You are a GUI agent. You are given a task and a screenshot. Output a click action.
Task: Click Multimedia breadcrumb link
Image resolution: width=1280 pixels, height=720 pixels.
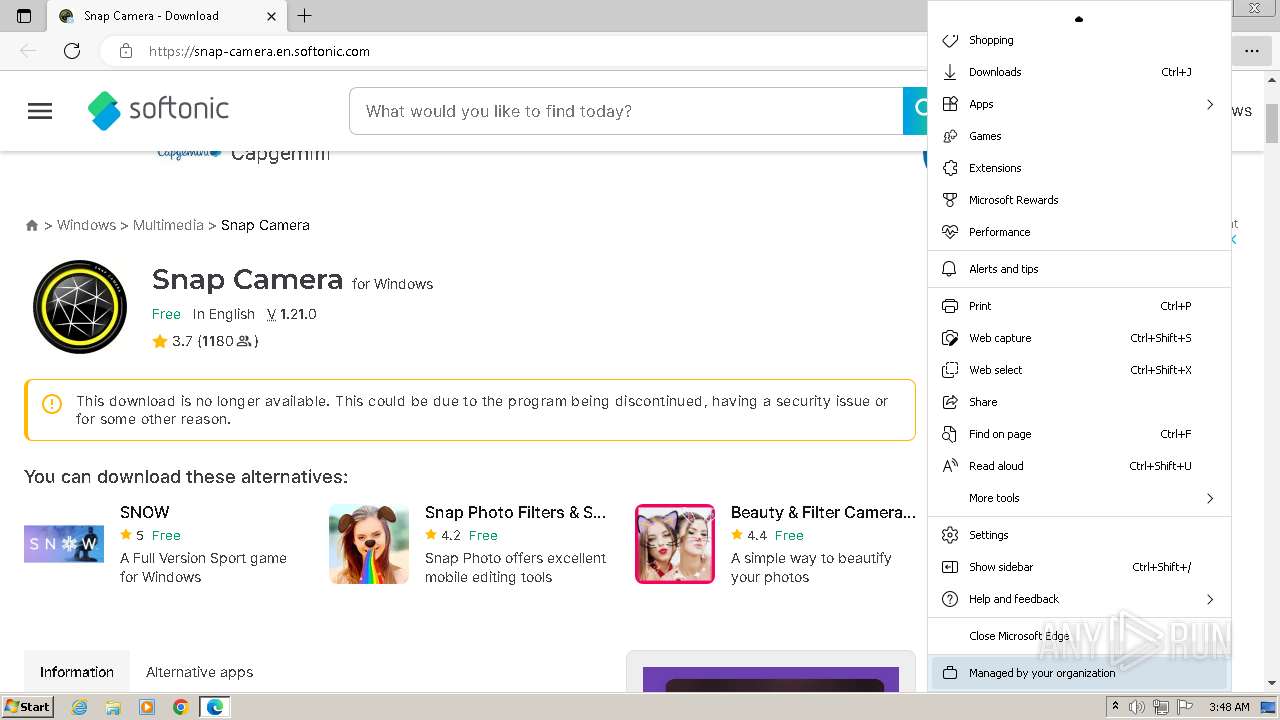click(x=168, y=225)
